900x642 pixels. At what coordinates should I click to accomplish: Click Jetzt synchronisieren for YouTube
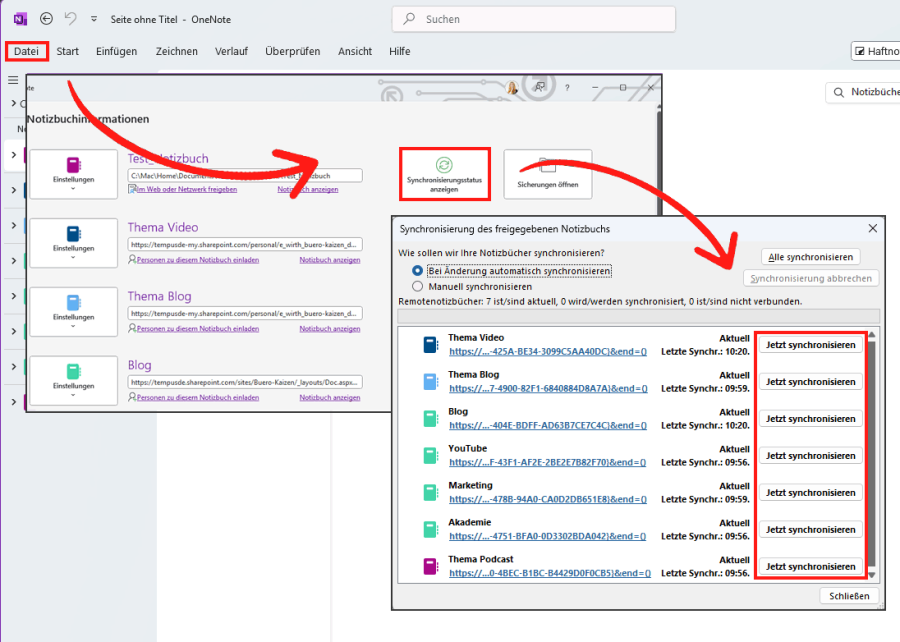(810, 456)
